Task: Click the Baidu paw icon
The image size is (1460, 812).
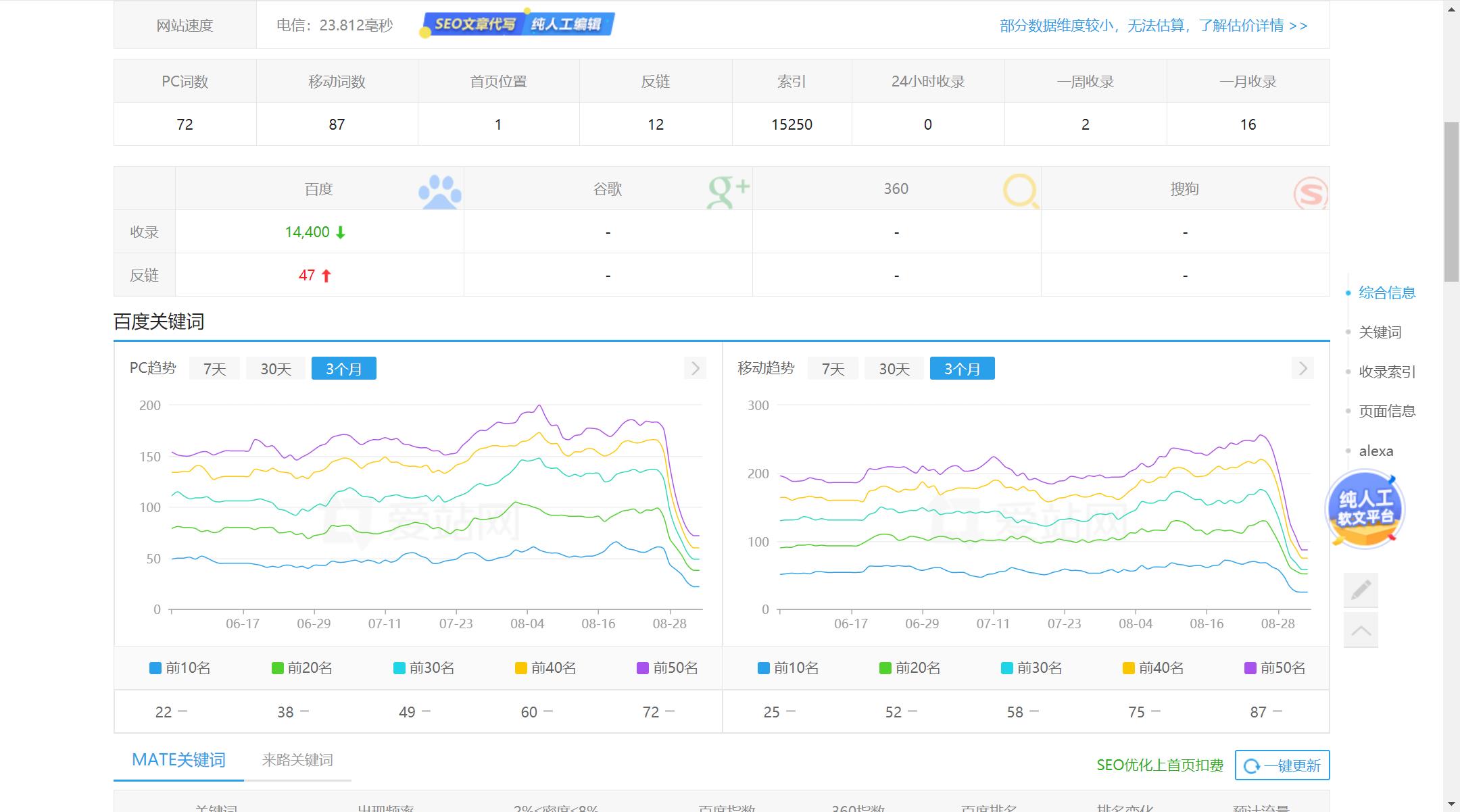Action: coord(440,192)
